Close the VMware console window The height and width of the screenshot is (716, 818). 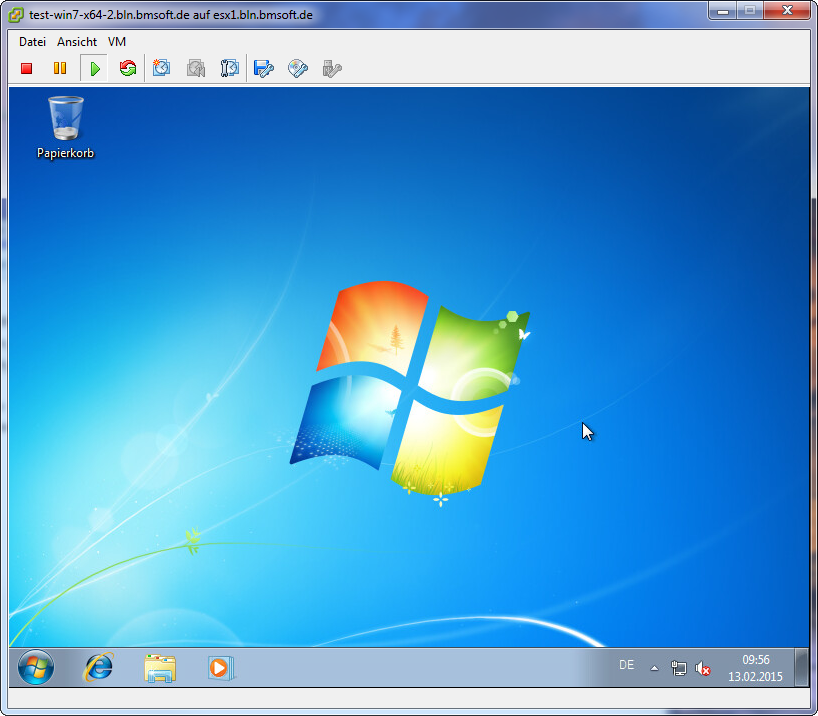point(787,11)
